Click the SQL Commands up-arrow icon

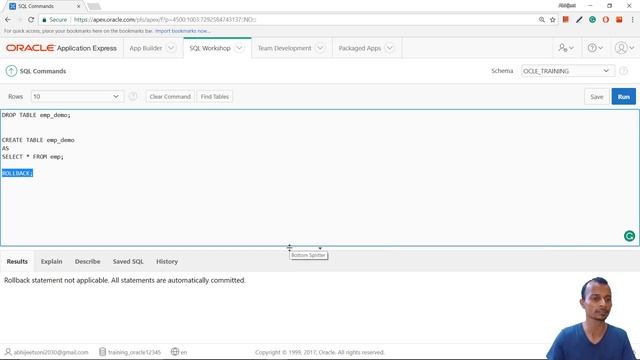[11, 71]
